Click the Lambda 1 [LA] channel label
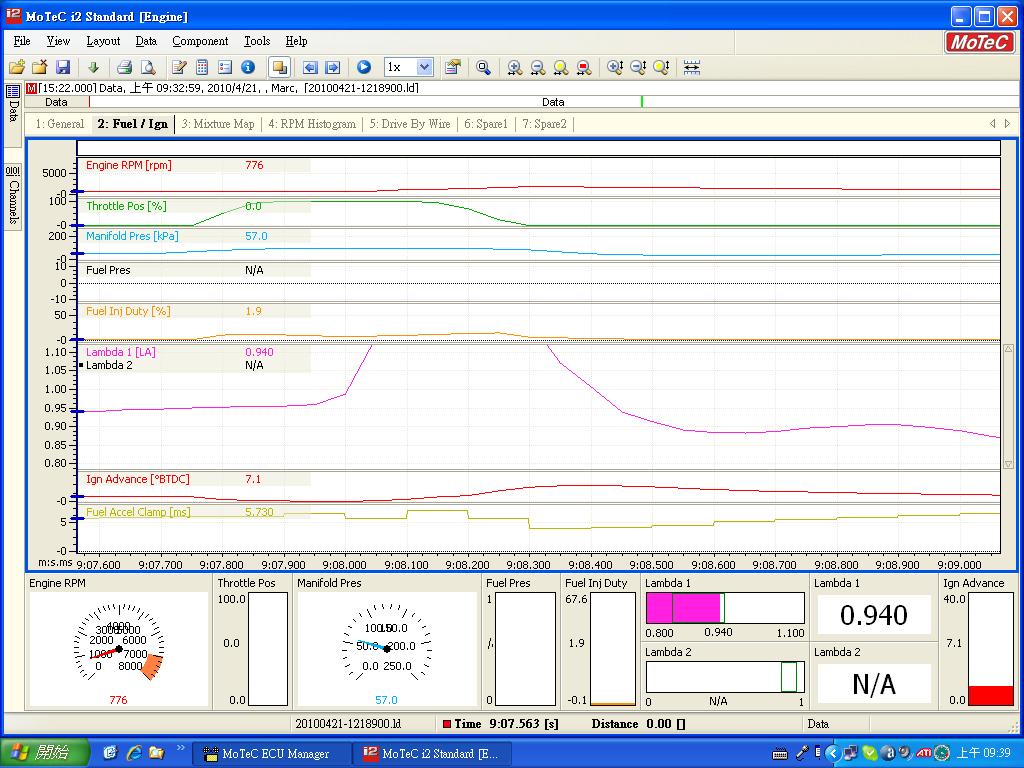 121,352
